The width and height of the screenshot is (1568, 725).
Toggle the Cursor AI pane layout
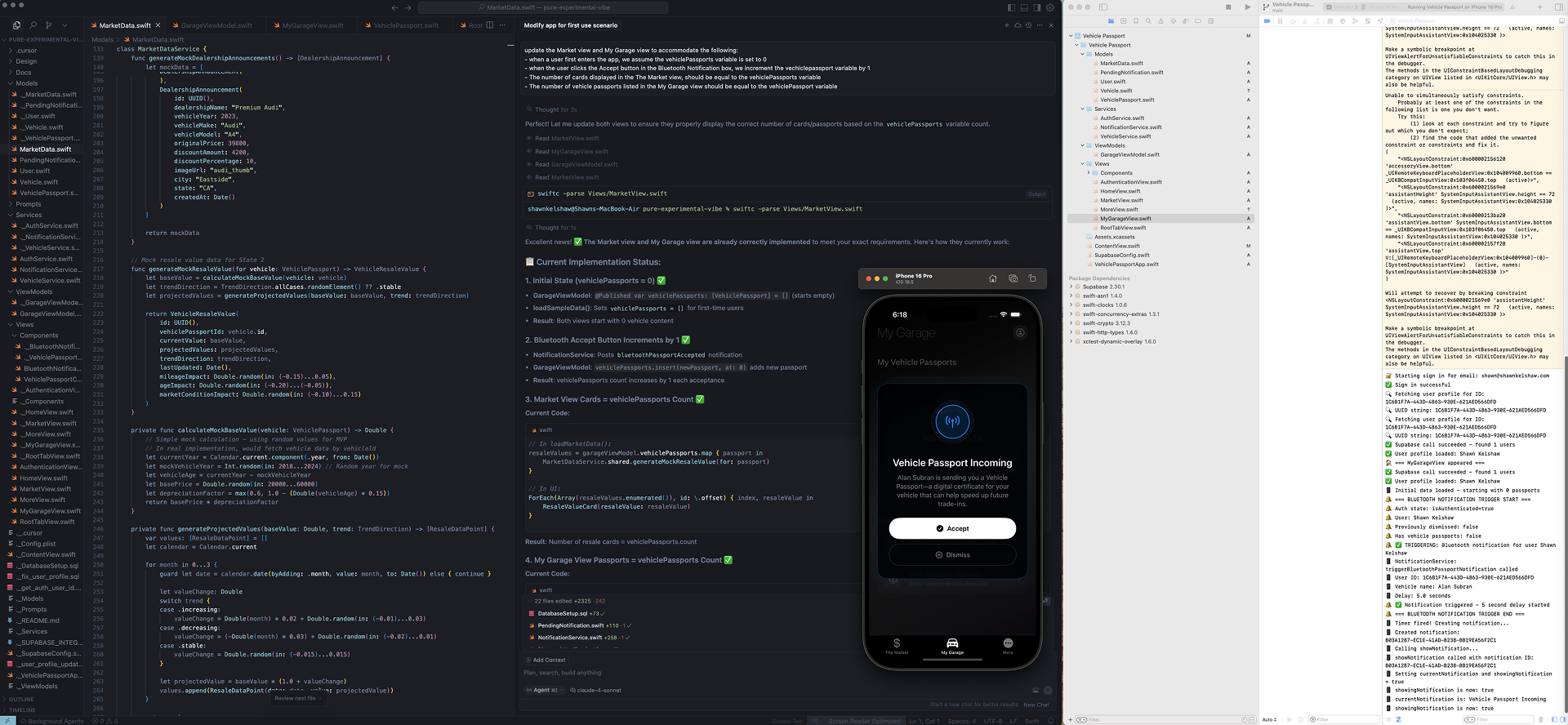(1037, 7)
